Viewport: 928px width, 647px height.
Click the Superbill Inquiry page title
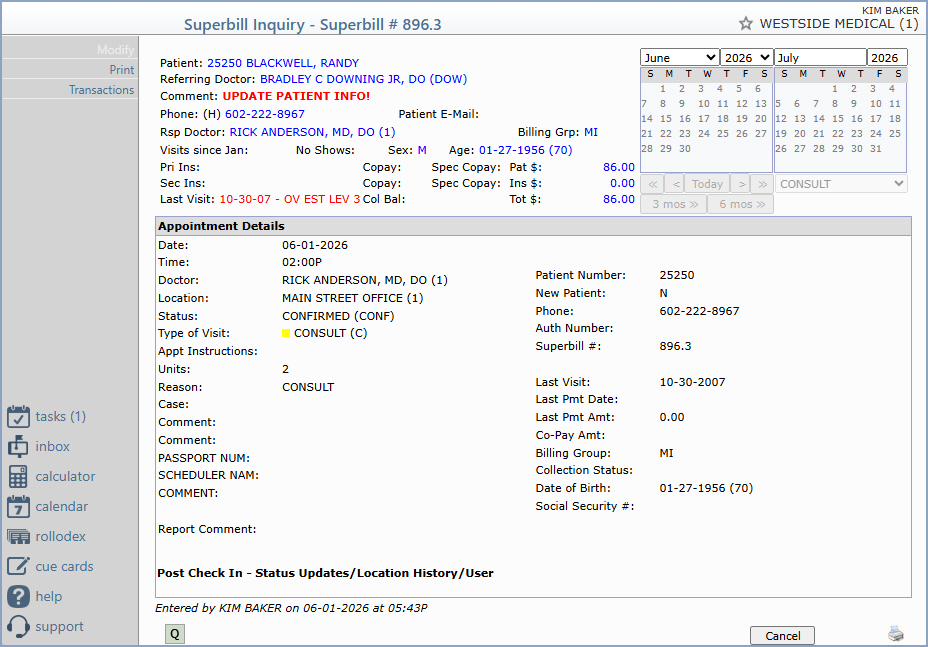[312, 24]
